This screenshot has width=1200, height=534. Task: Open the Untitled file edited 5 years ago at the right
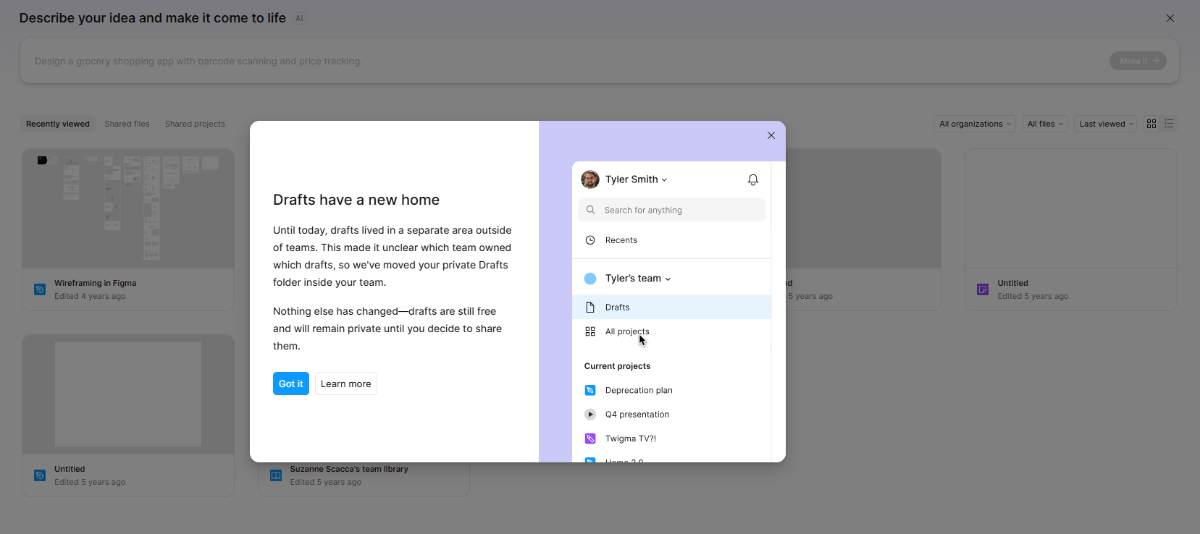1071,229
